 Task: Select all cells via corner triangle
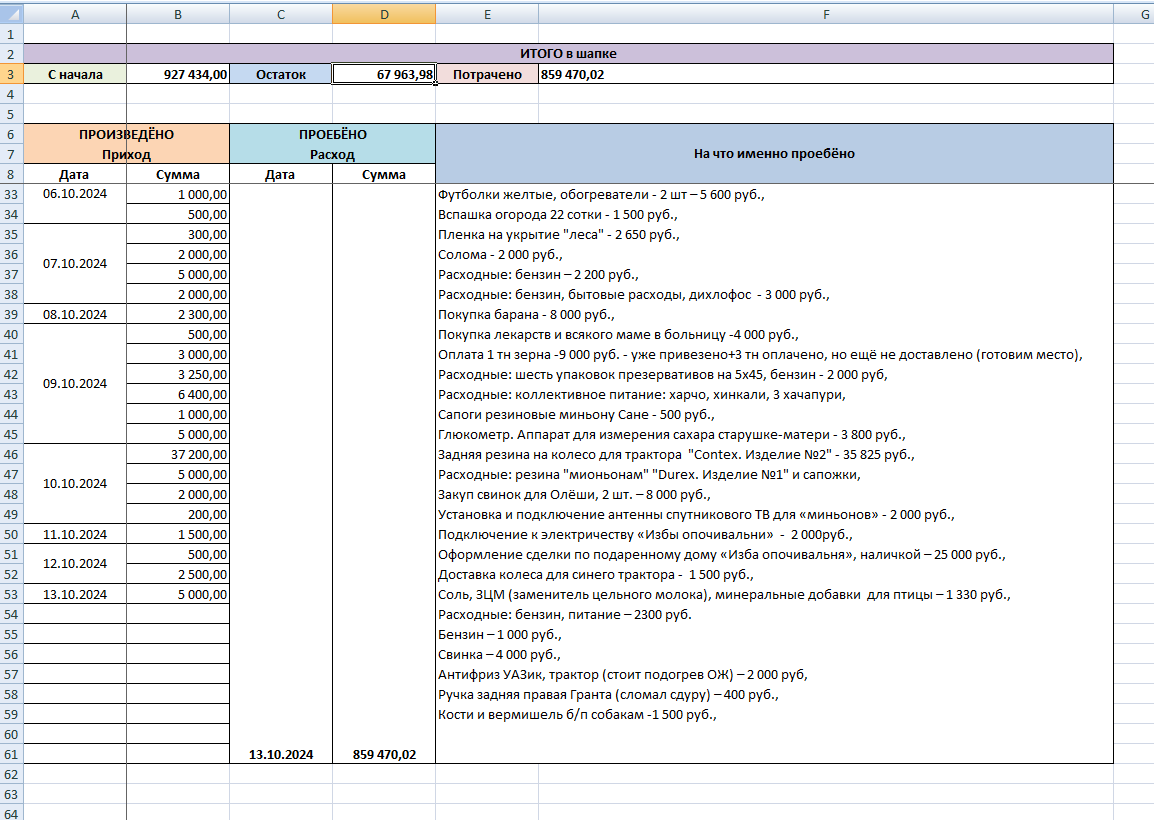coord(12,14)
